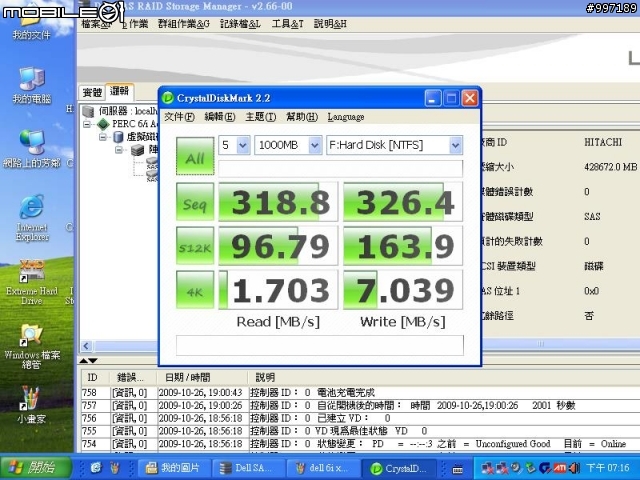The image size is (640, 480).
Task: Switch to the 邏輯 tab in RAID manager
Action: tap(119, 91)
